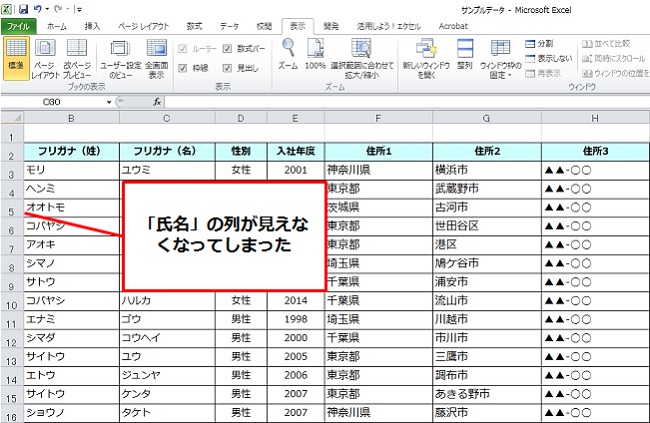Click 並べて比較 side-by-side compare

pos(606,44)
